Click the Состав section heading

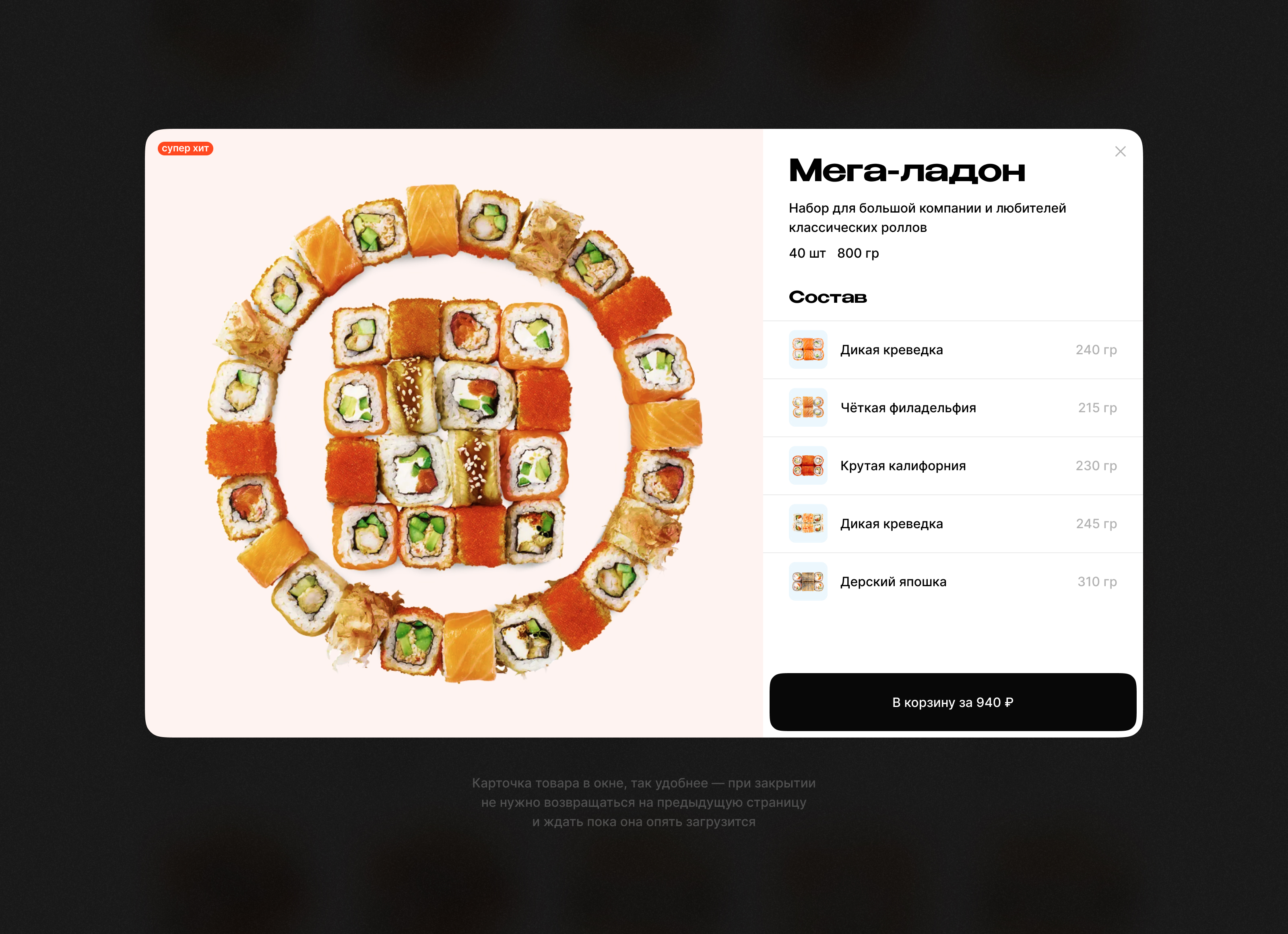pyautogui.click(x=828, y=297)
